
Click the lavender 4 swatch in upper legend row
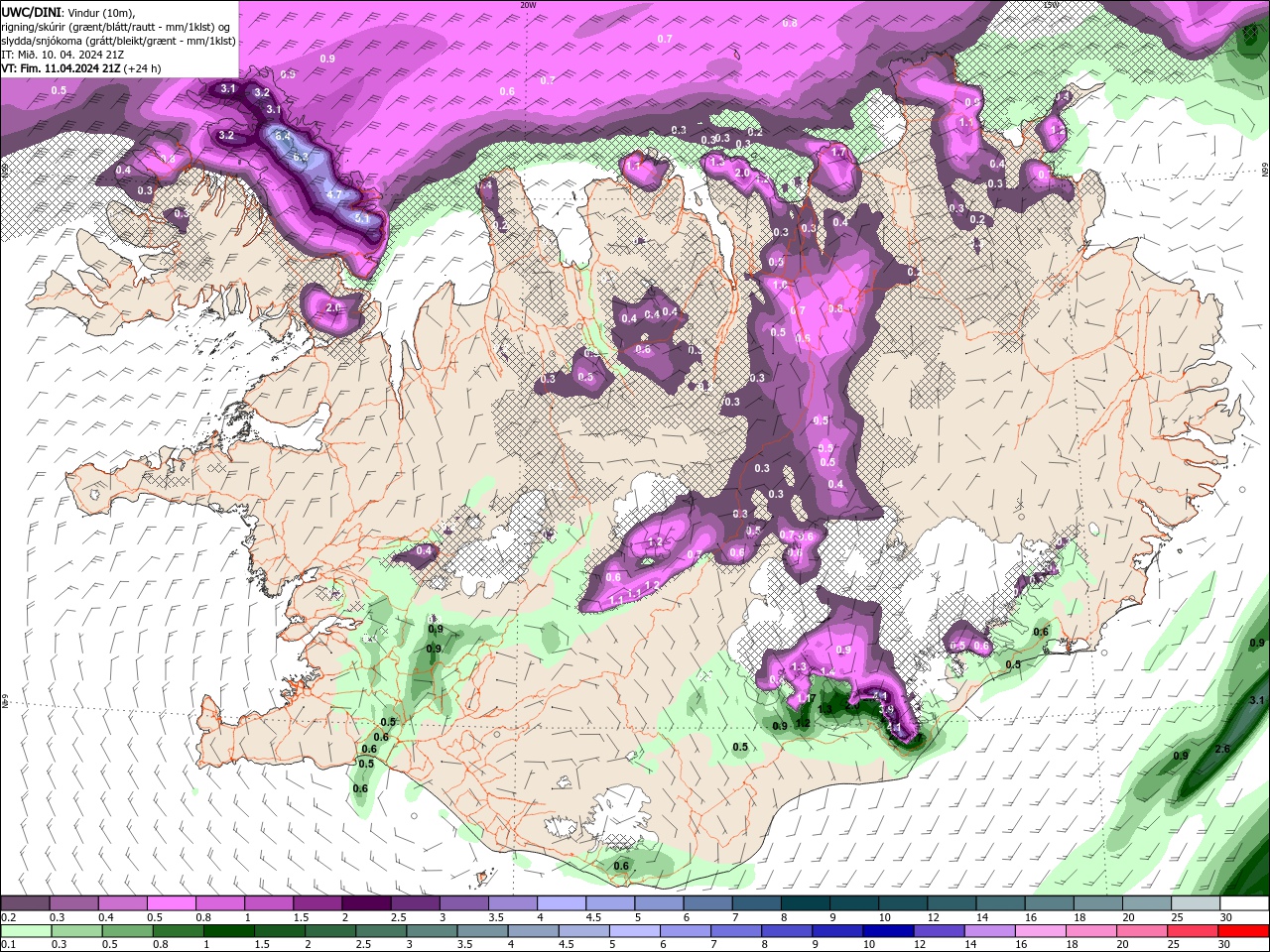click(562, 903)
